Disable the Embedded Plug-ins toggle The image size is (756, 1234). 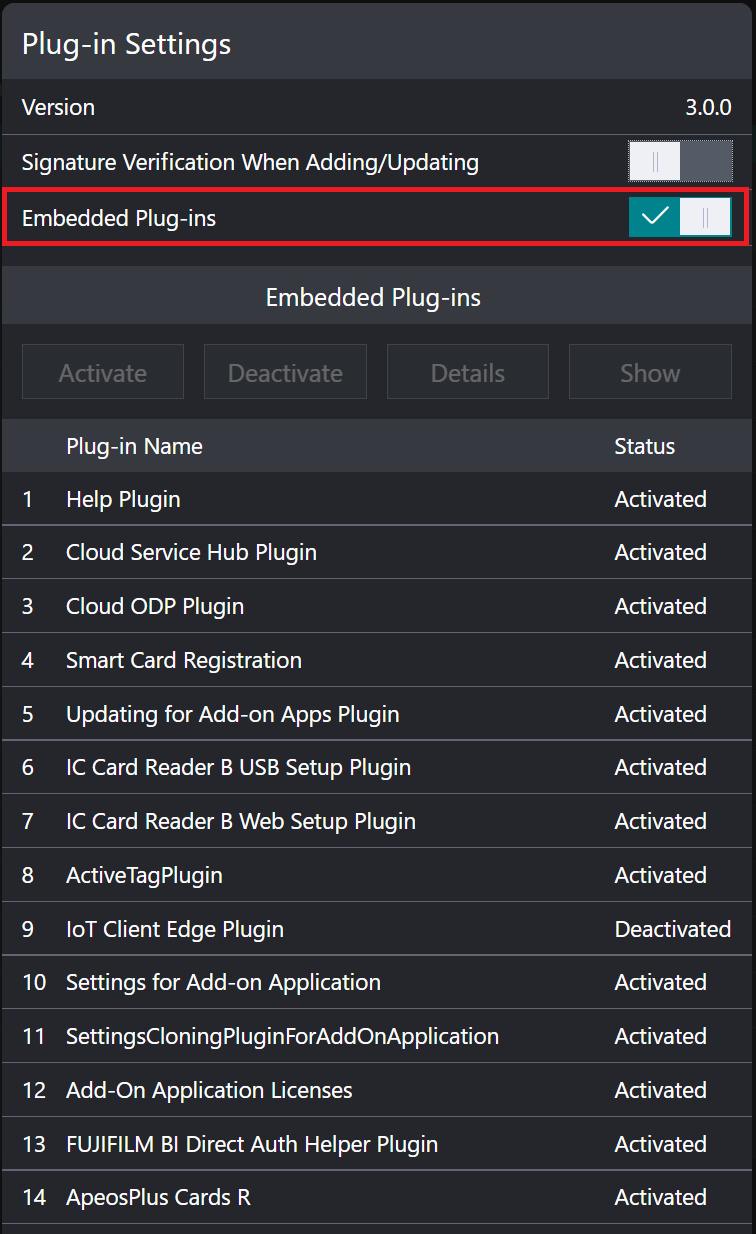tap(680, 217)
